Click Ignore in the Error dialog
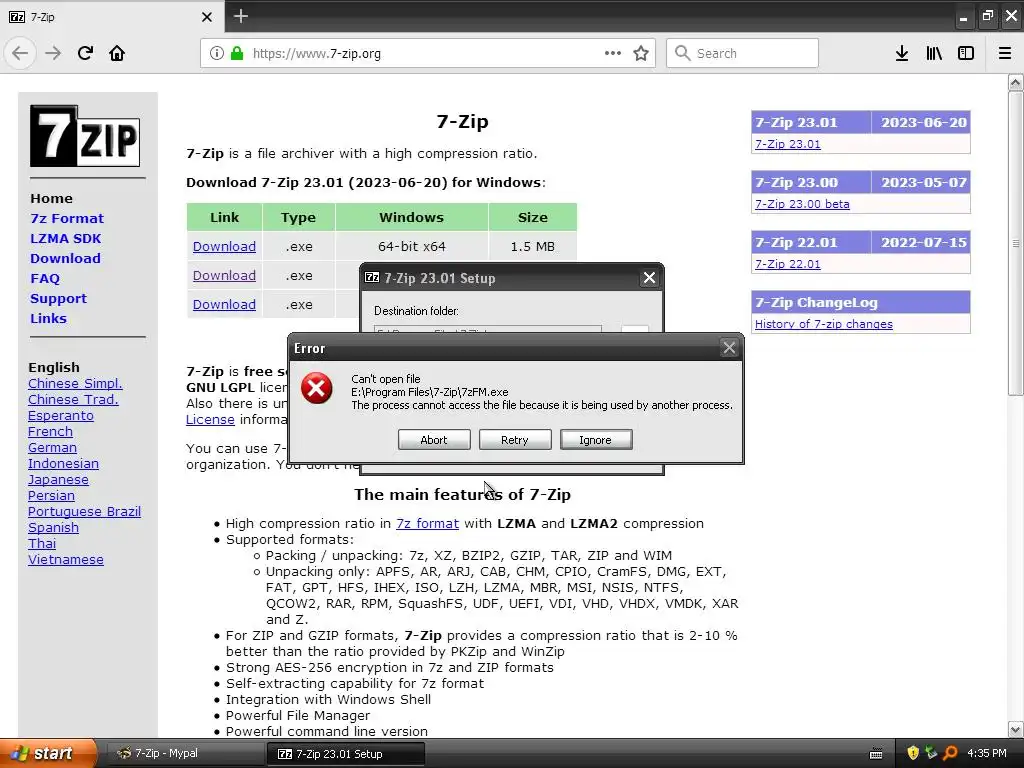The height and width of the screenshot is (768, 1024). tap(596, 440)
